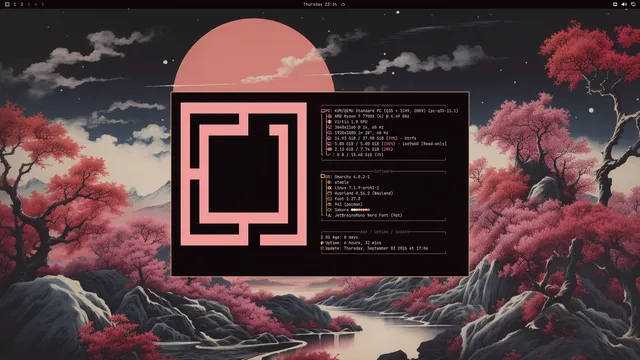
Task: Click the '2.13 GiB / 7.74 GiB' memory line
Action: 364,149
